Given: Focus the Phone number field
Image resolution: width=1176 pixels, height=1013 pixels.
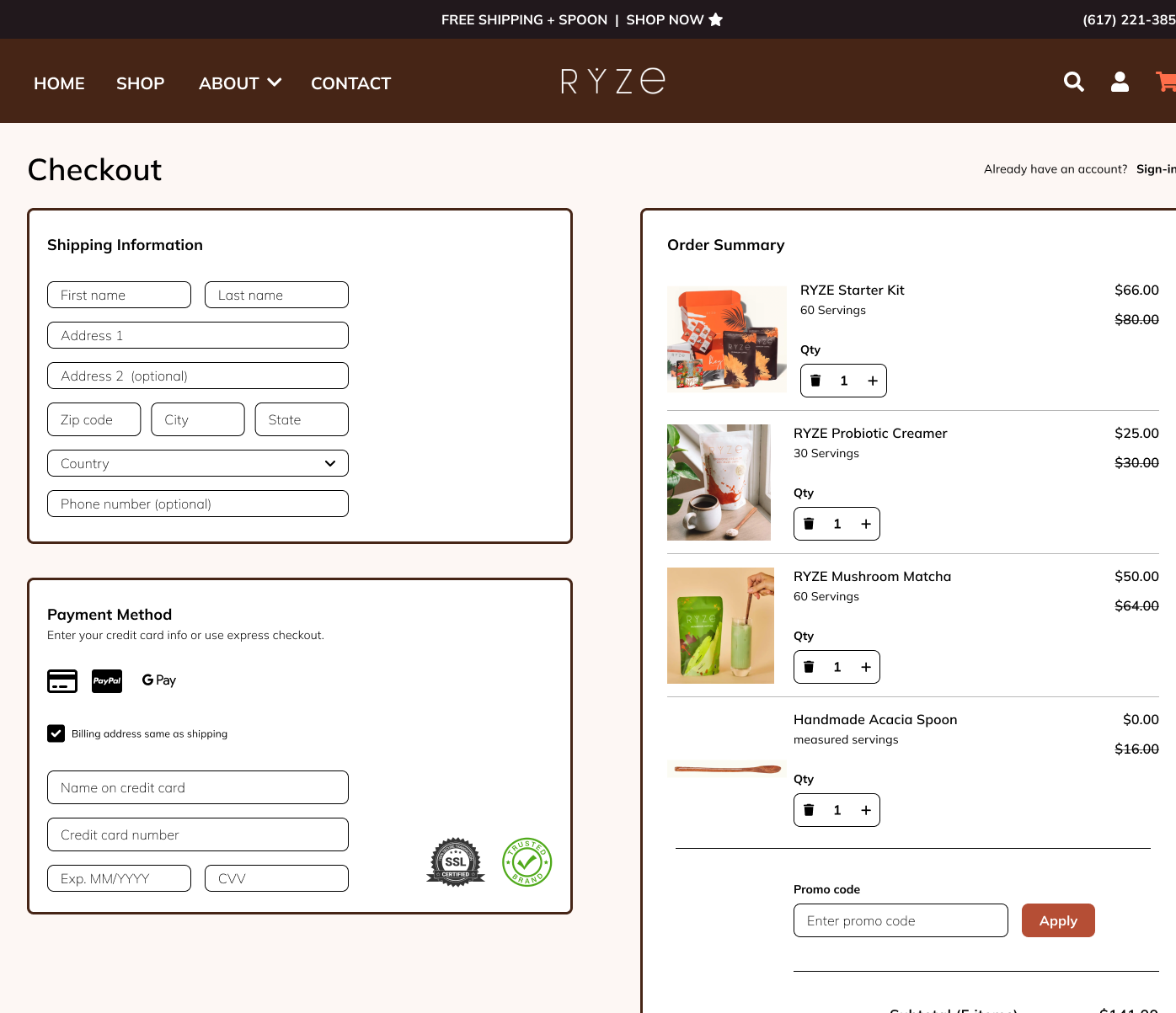Looking at the screenshot, I should tap(198, 504).
